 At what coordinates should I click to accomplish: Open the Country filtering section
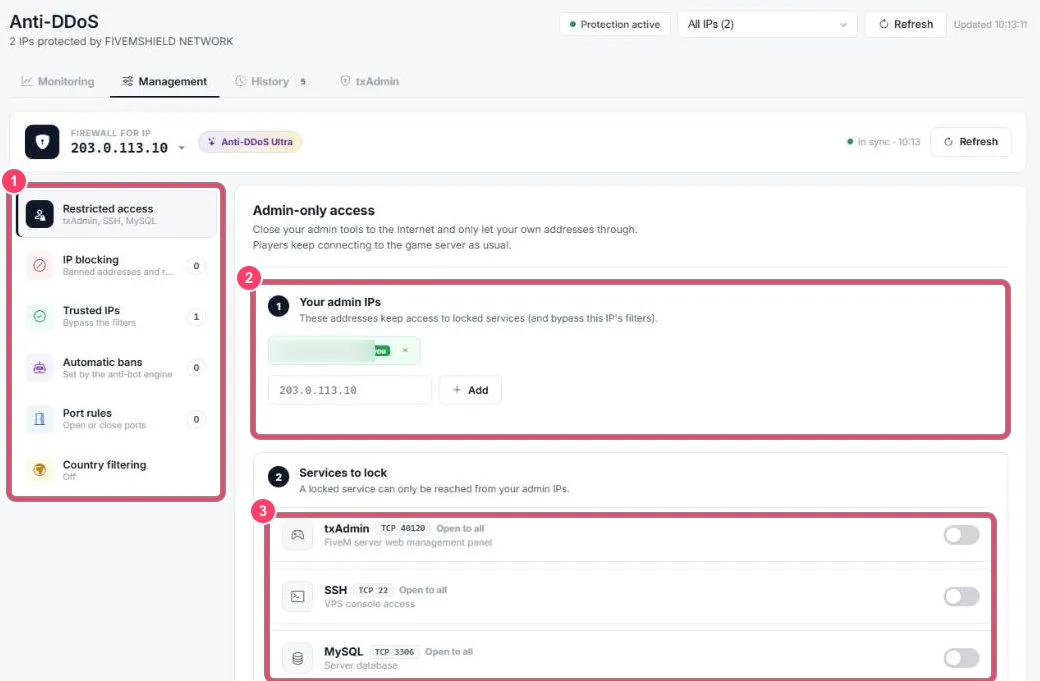117,469
